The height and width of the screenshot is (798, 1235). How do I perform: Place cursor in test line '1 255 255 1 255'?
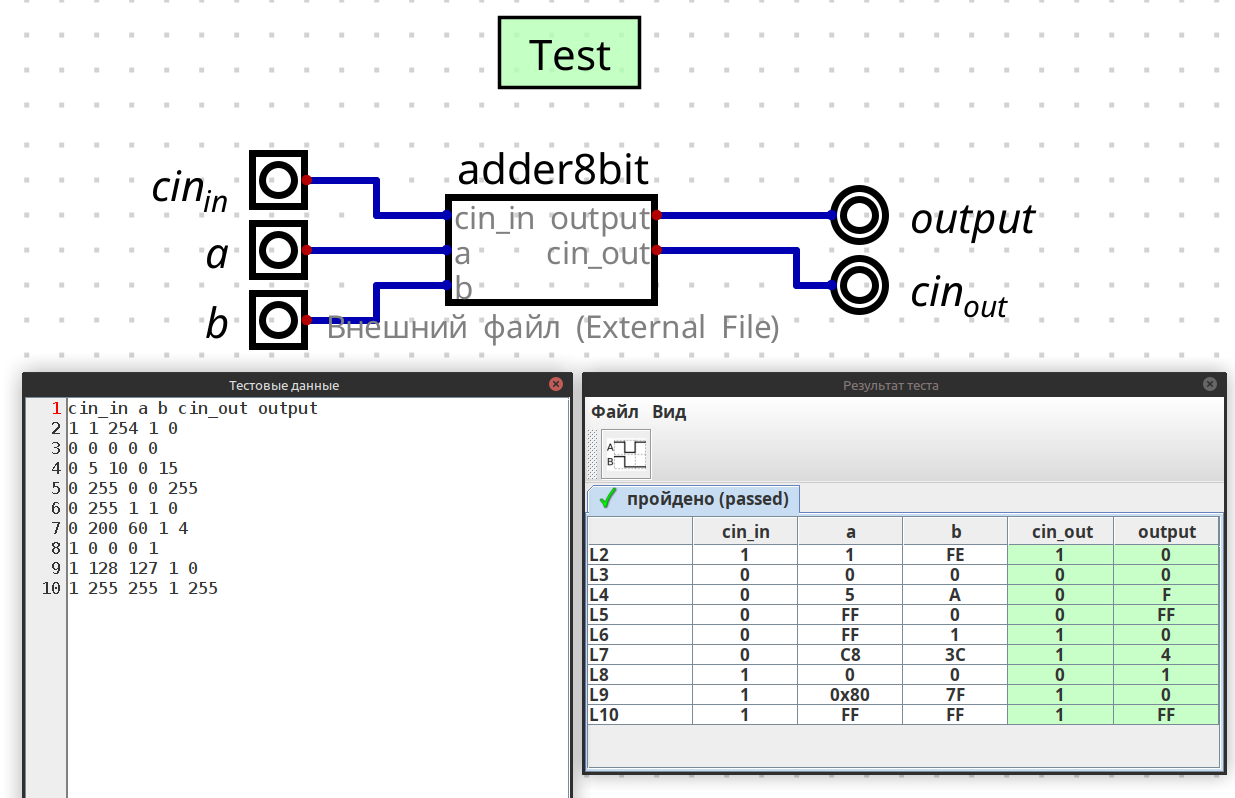point(143,588)
